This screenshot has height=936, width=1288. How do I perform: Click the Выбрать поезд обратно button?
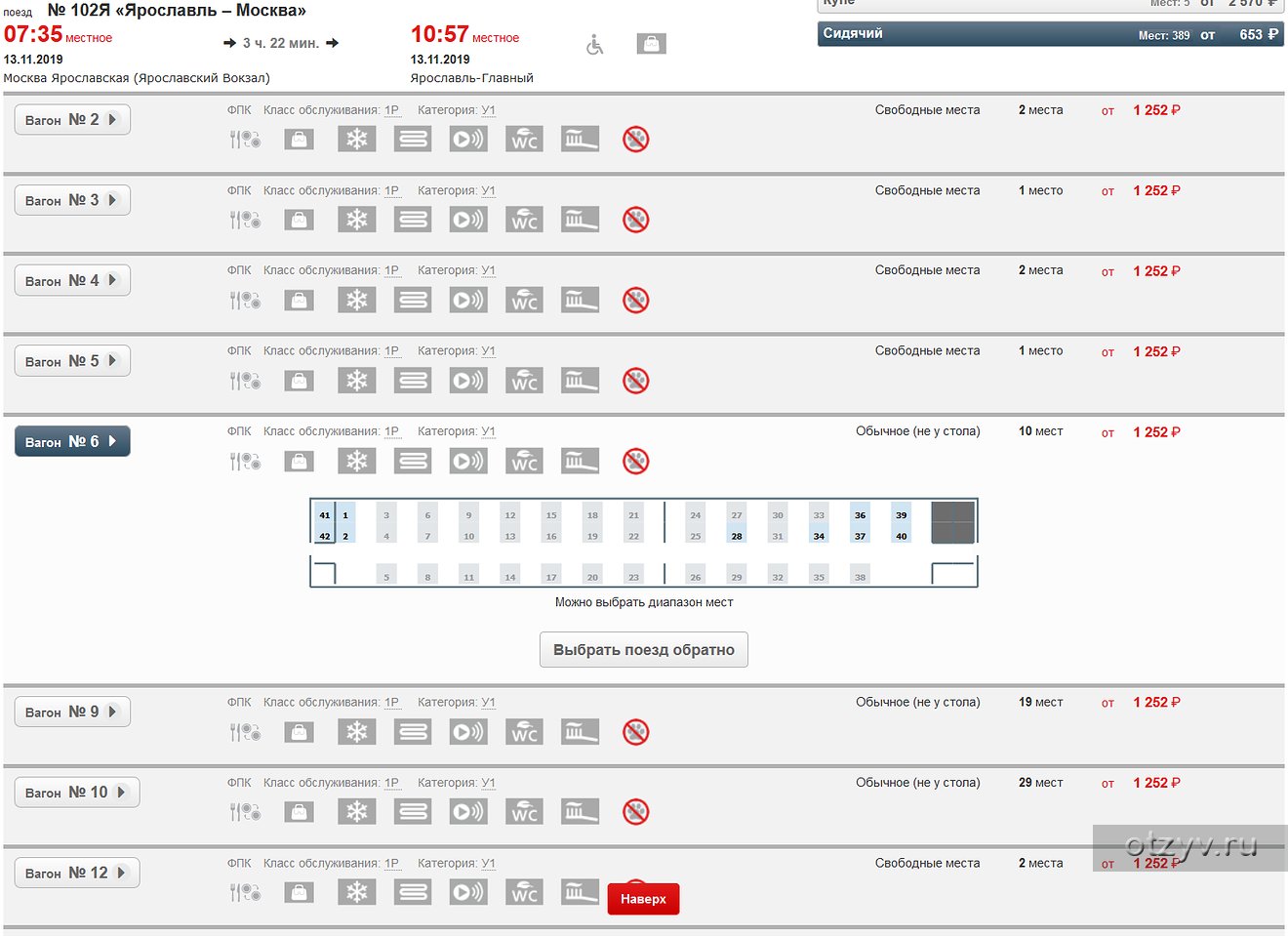[x=643, y=650]
